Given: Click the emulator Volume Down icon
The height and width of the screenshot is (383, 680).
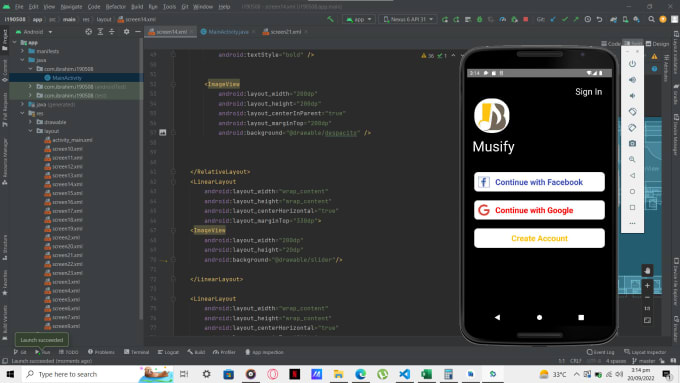Looking at the screenshot, I should (632, 96).
